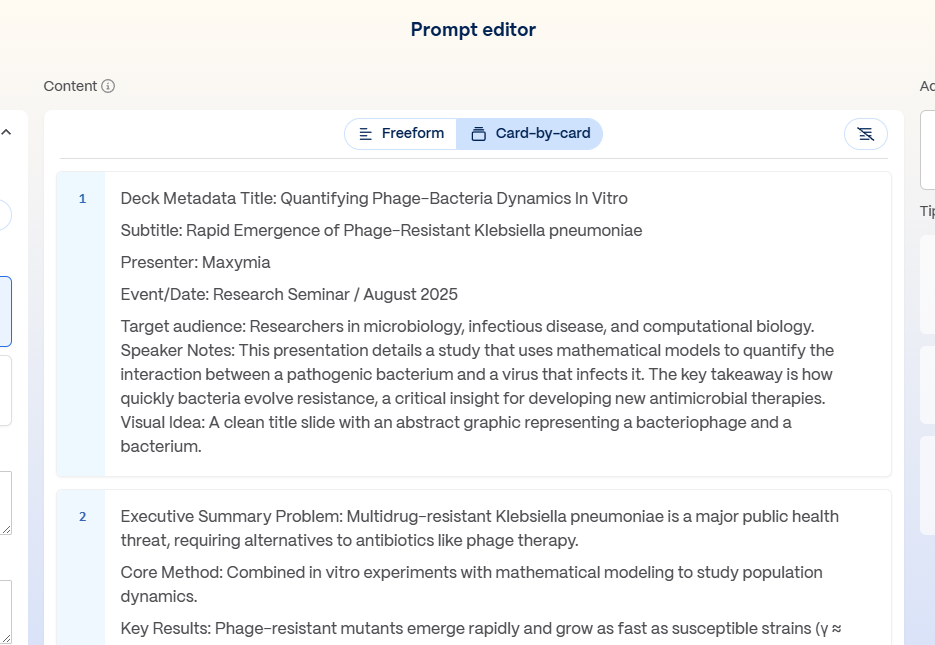Image resolution: width=935 pixels, height=645 pixels.
Task: Click the Target audience paragraph
Action: click(467, 327)
